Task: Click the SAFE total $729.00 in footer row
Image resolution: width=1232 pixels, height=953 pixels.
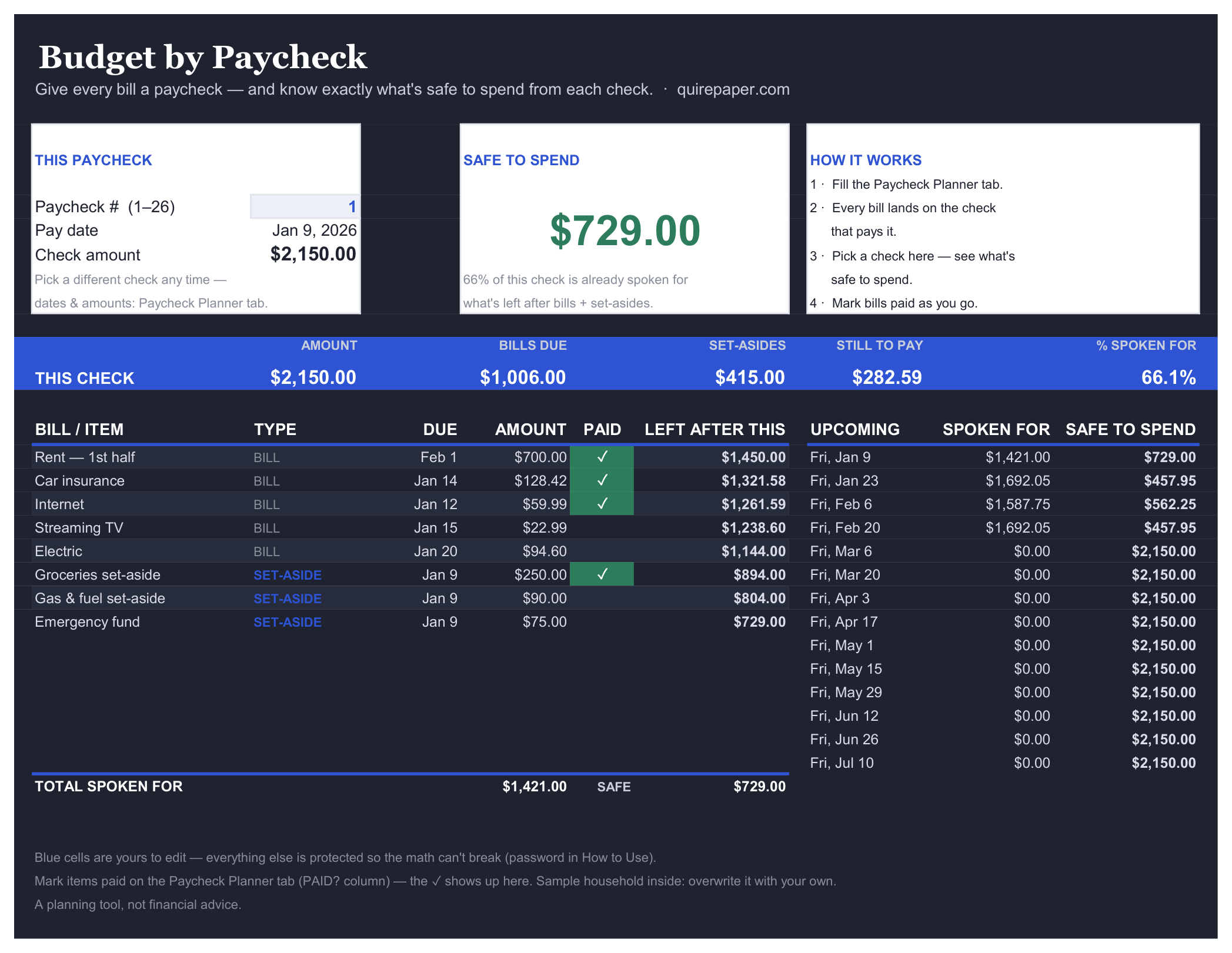Action: [x=759, y=786]
